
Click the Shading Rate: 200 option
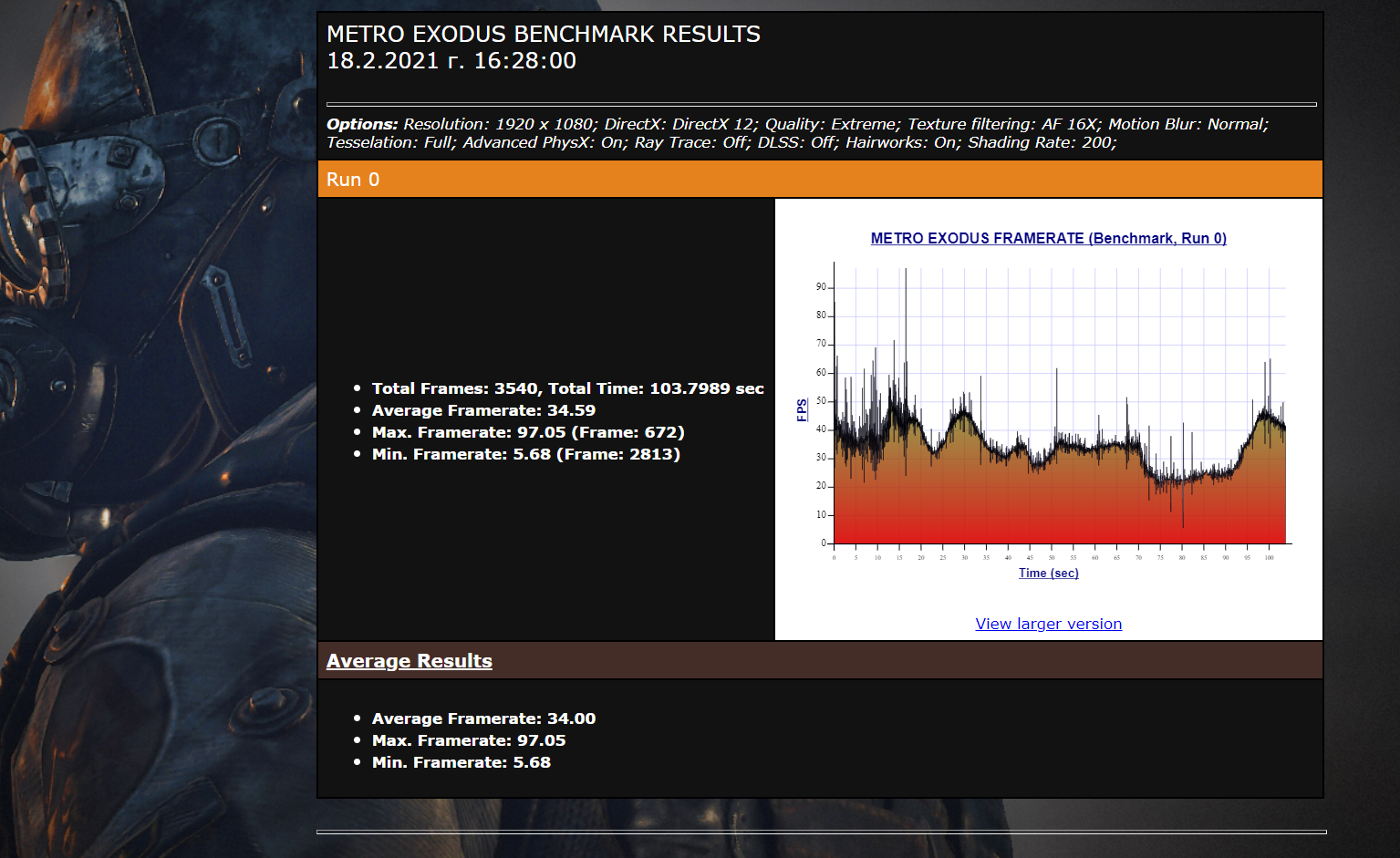1042,142
